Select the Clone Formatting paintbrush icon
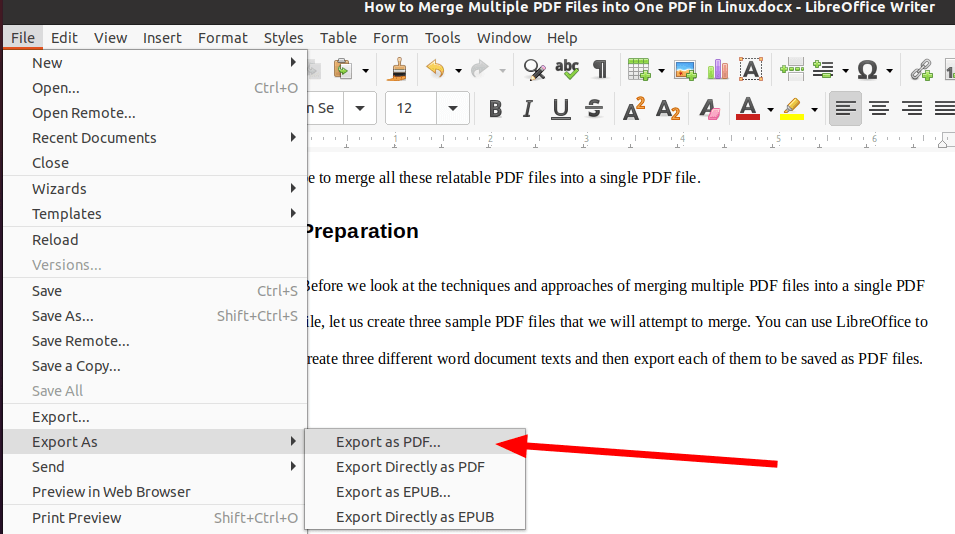This screenshot has height=534, width=955. tap(399, 69)
